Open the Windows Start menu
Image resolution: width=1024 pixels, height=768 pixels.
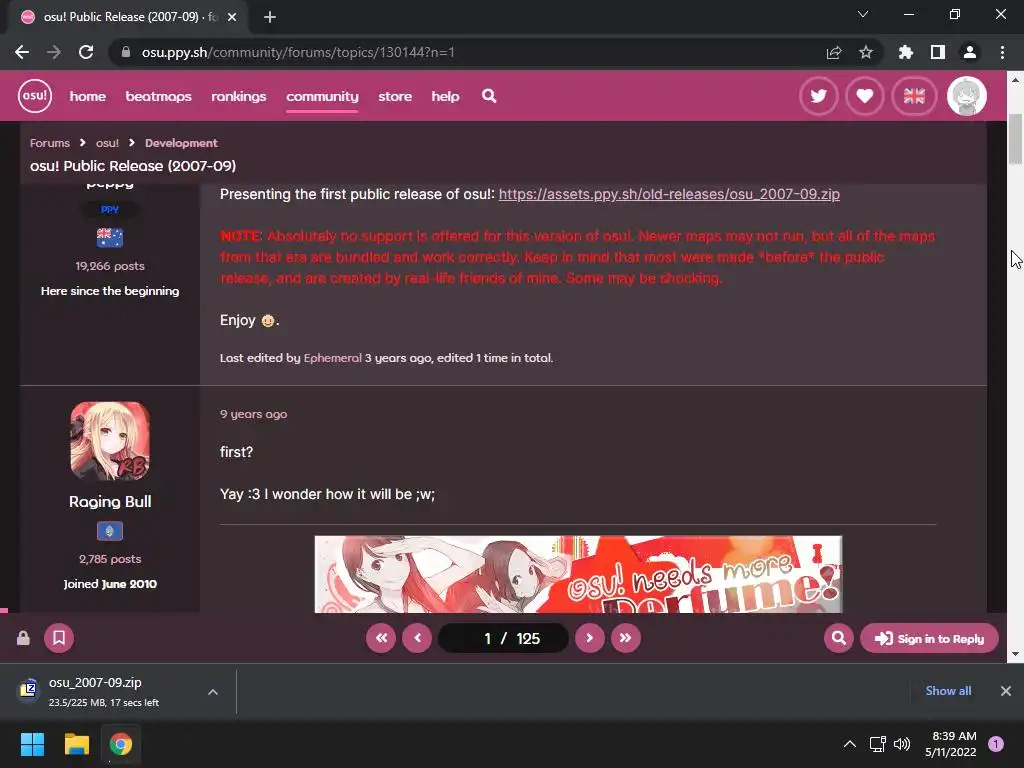[x=32, y=744]
